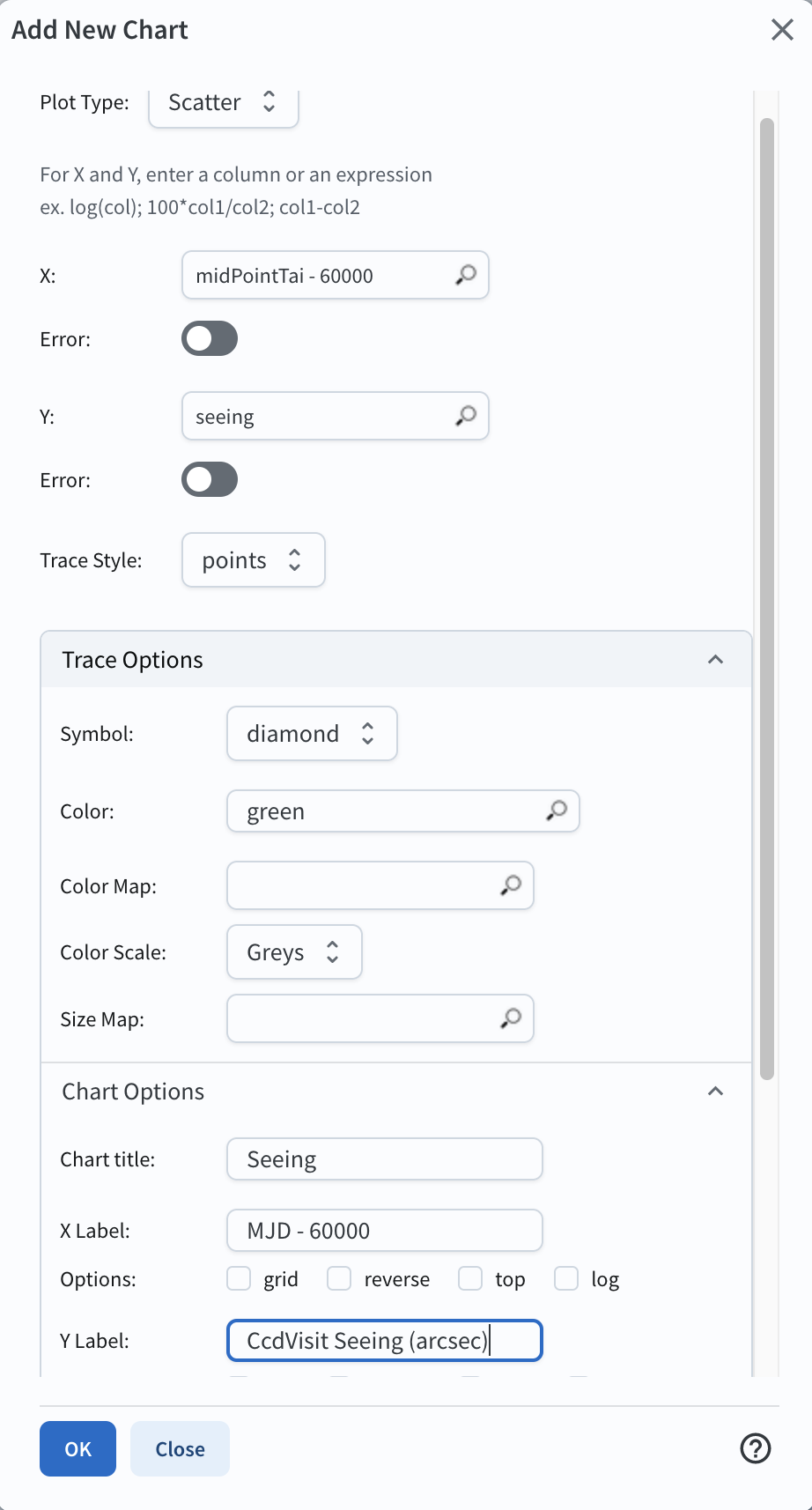Collapse the Trace Options section
The width and height of the screenshot is (812, 1510).
pyautogui.click(x=715, y=660)
